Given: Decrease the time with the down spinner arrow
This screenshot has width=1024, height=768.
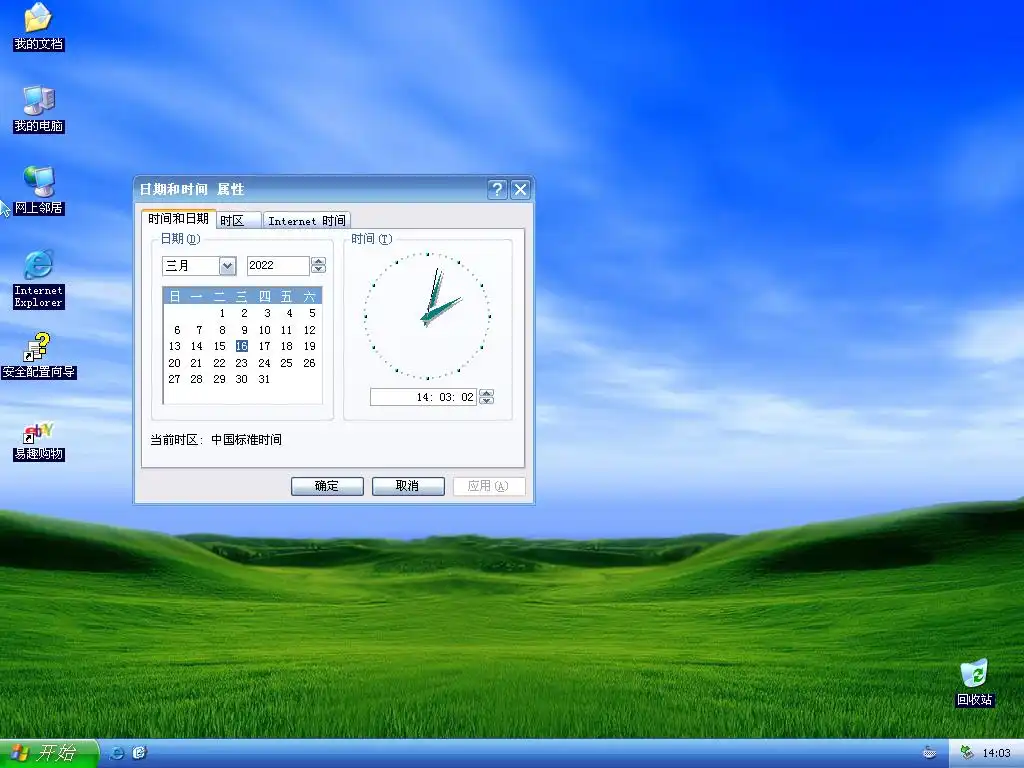Looking at the screenshot, I should point(487,400).
